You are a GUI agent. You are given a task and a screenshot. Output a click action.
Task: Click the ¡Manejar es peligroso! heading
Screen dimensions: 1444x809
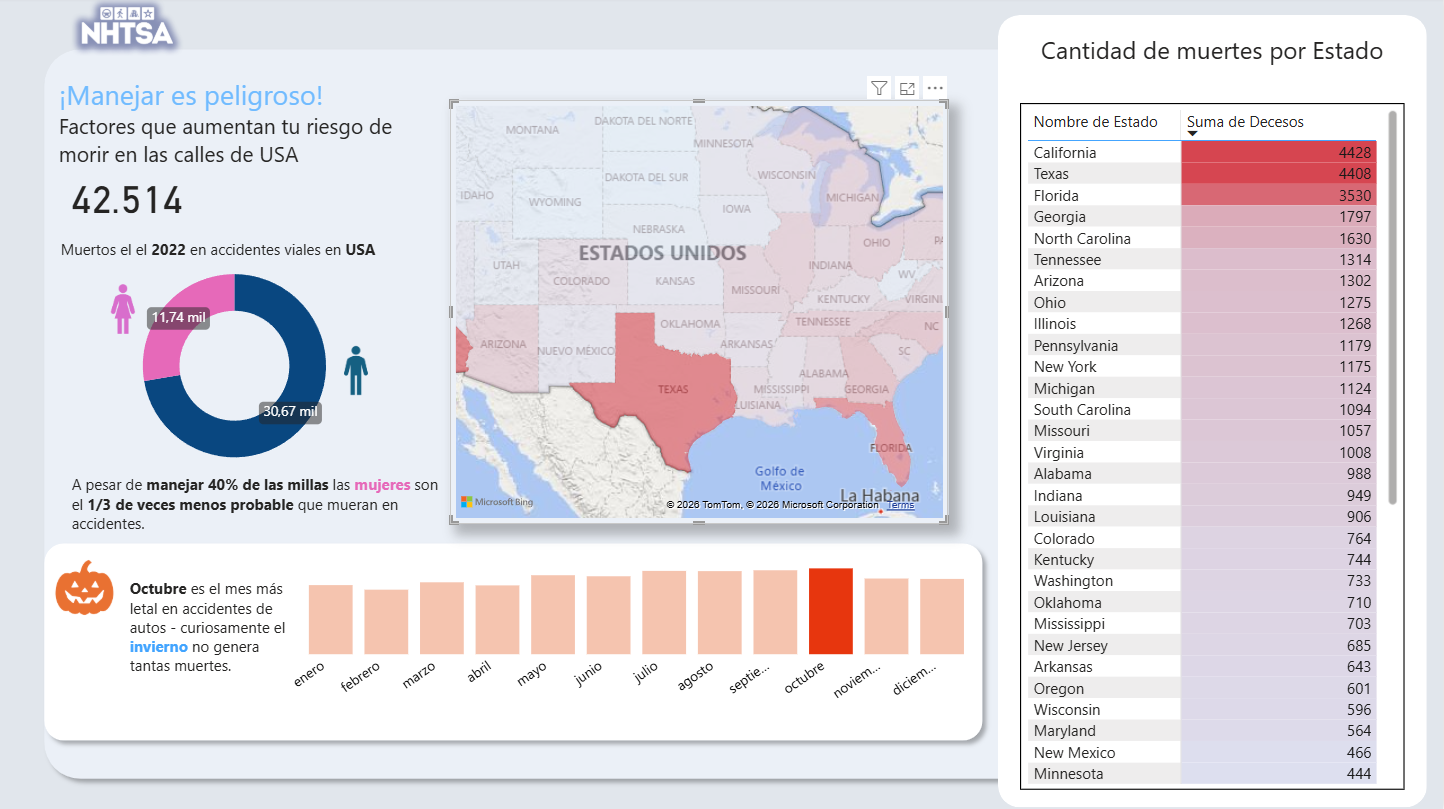[191, 96]
